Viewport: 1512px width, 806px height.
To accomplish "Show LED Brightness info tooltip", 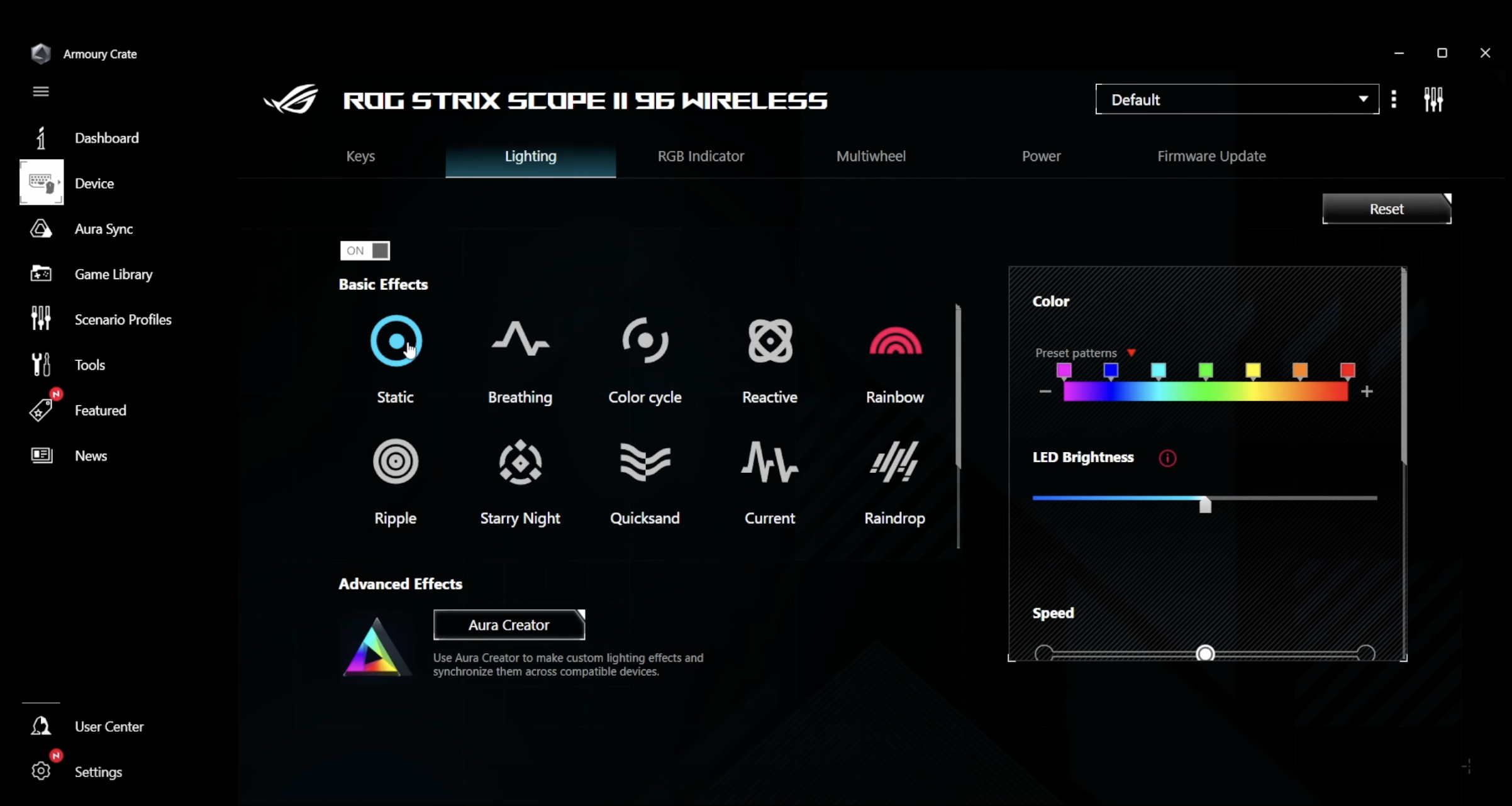I will pyautogui.click(x=1167, y=458).
